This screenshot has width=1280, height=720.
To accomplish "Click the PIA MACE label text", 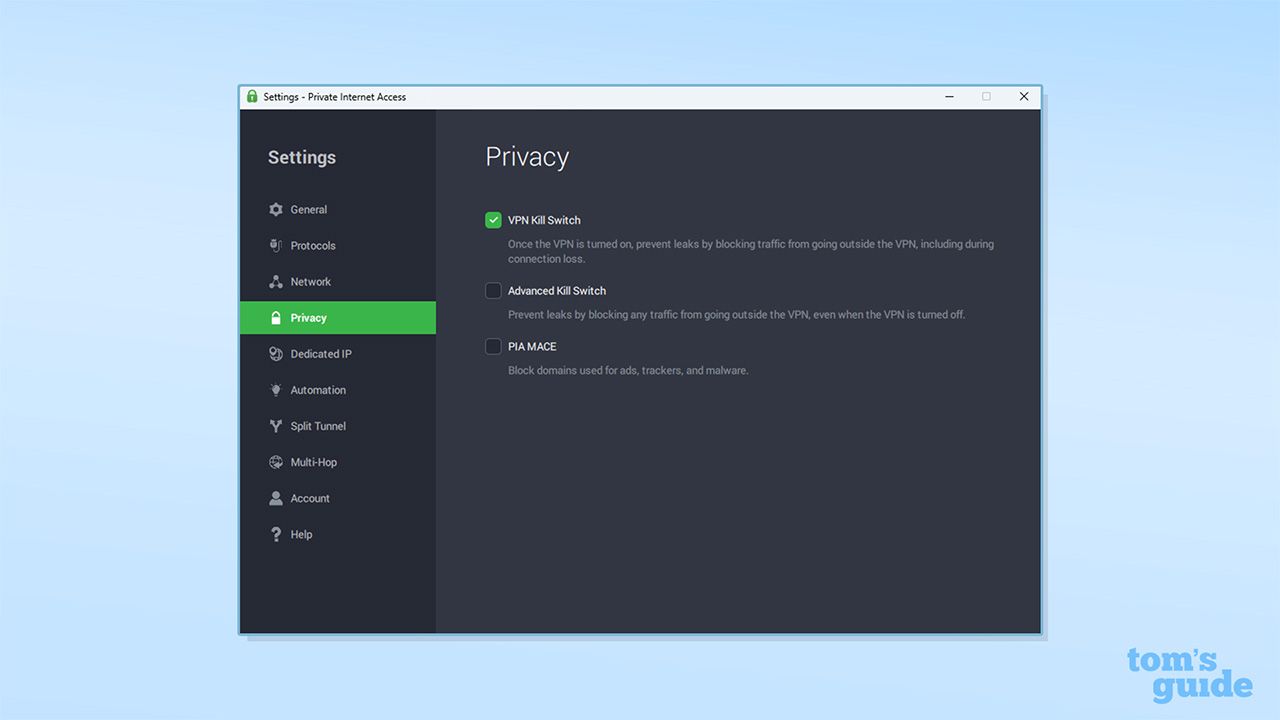I will tap(532, 347).
